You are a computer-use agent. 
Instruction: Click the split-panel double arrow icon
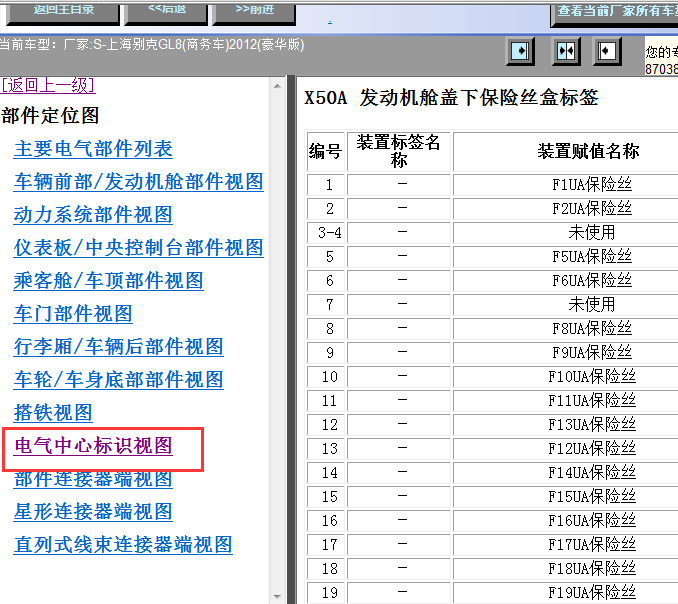click(x=566, y=51)
